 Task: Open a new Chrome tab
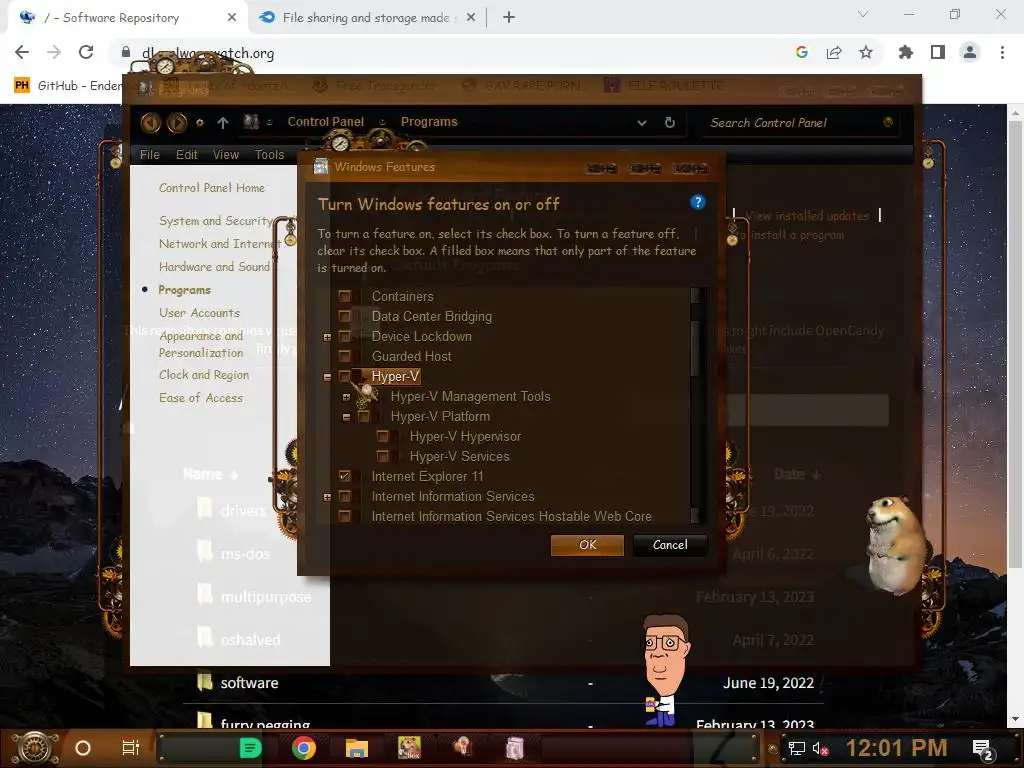click(x=509, y=18)
